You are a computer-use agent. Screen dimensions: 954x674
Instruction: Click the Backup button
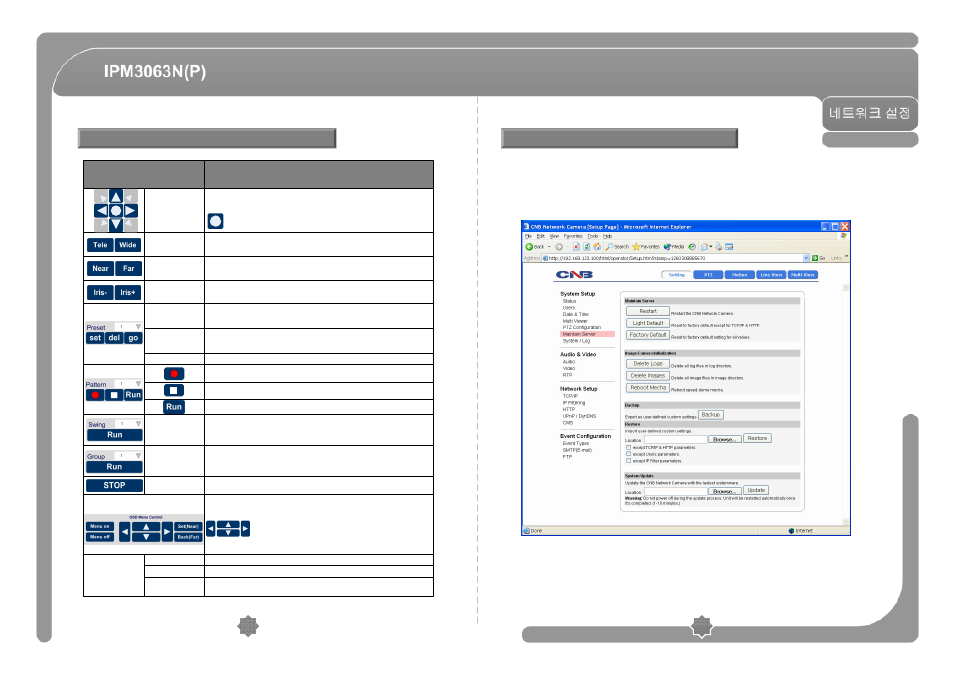click(x=711, y=415)
